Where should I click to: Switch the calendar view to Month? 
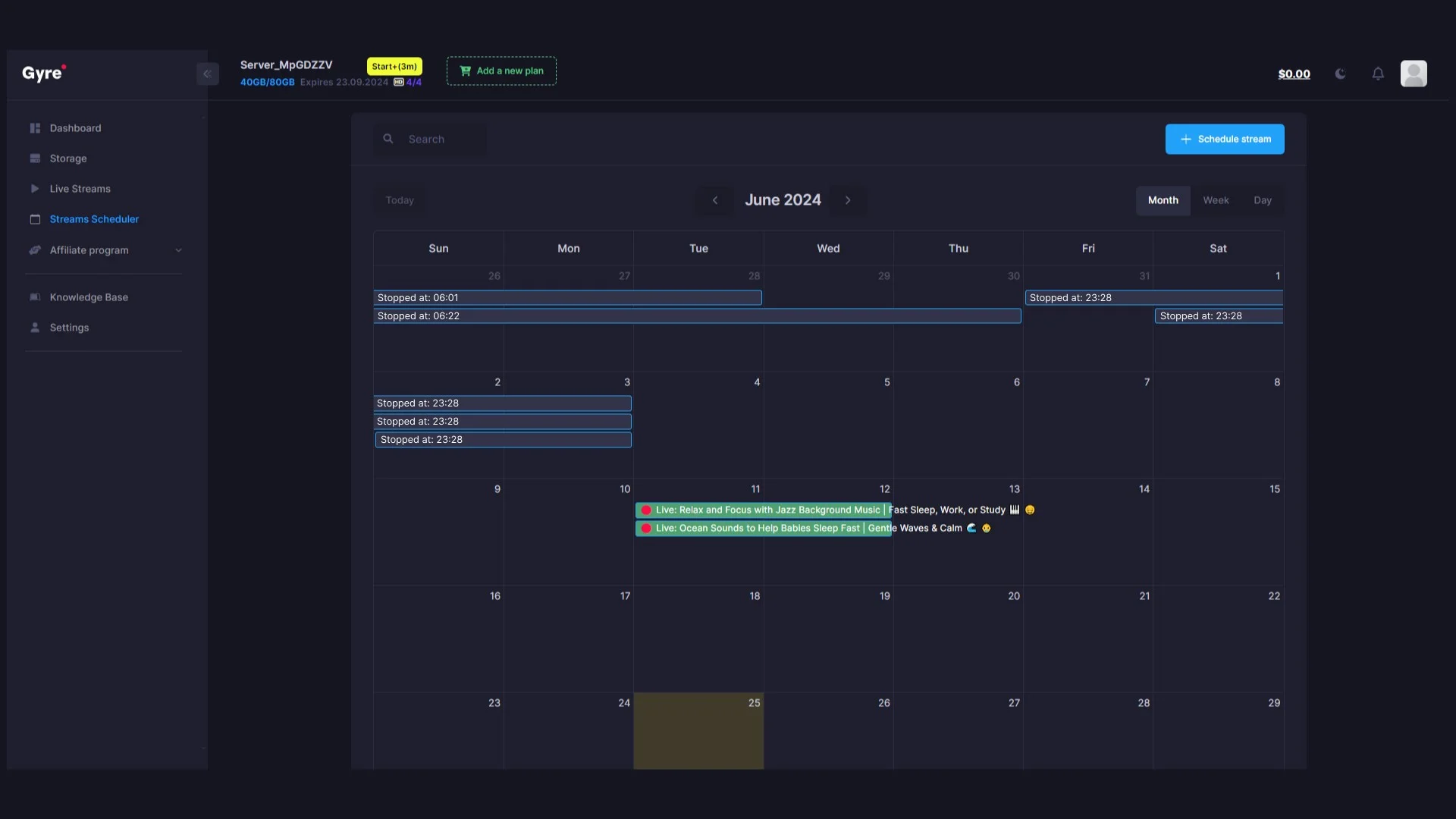click(1163, 200)
